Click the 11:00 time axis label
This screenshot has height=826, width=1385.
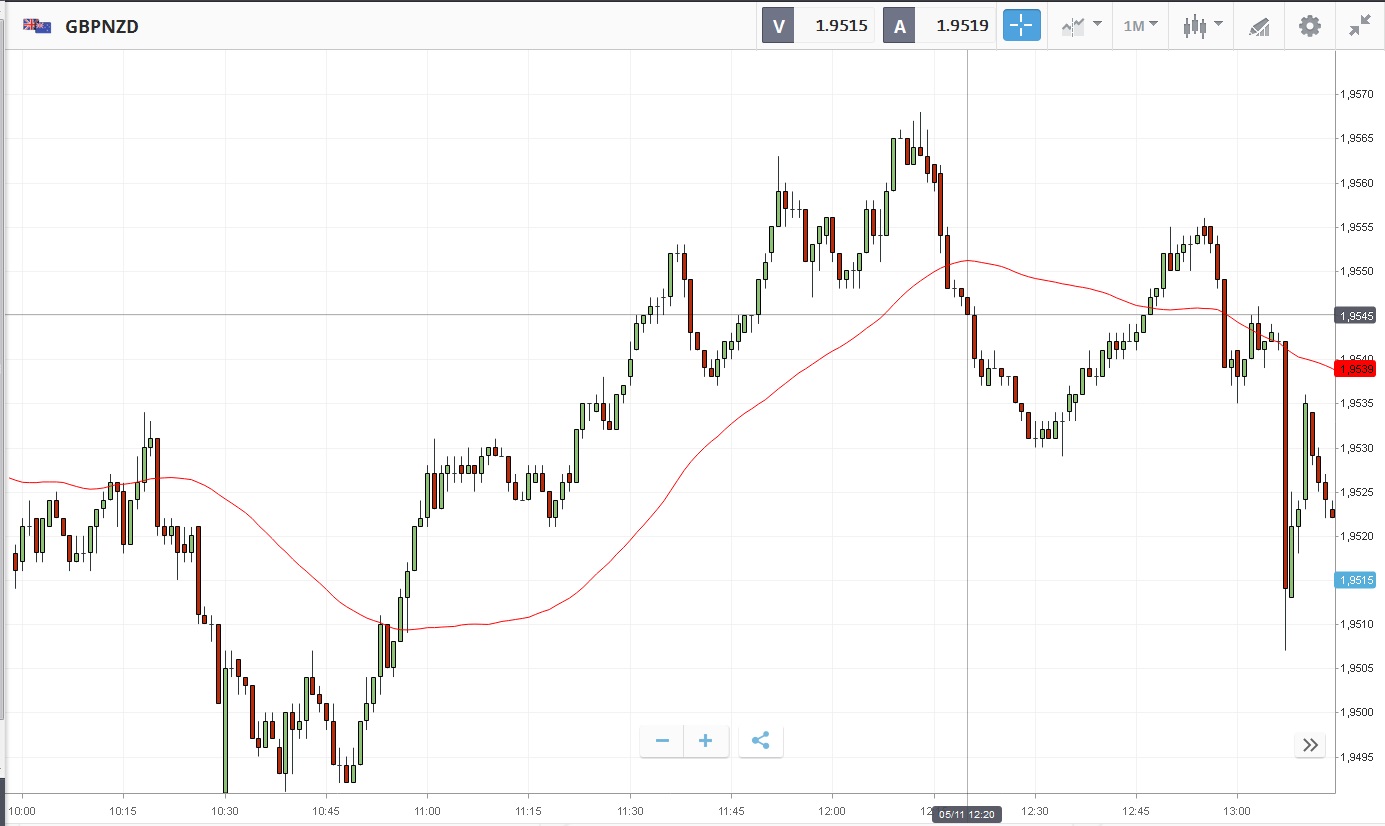427,810
